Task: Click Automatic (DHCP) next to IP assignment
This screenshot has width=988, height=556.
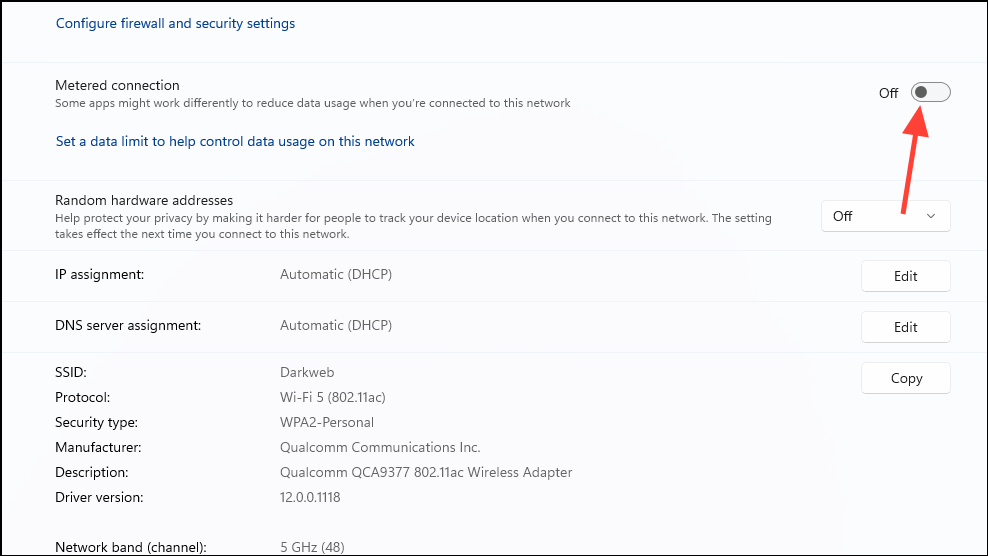Action: pyautogui.click(x=336, y=274)
